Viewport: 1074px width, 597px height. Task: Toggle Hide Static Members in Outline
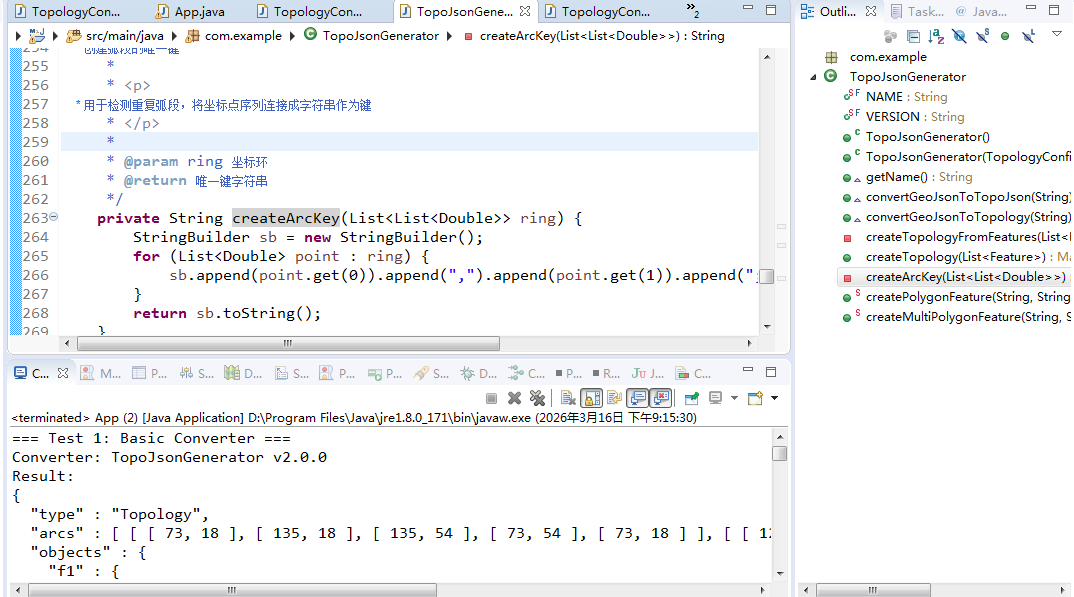click(x=982, y=36)
